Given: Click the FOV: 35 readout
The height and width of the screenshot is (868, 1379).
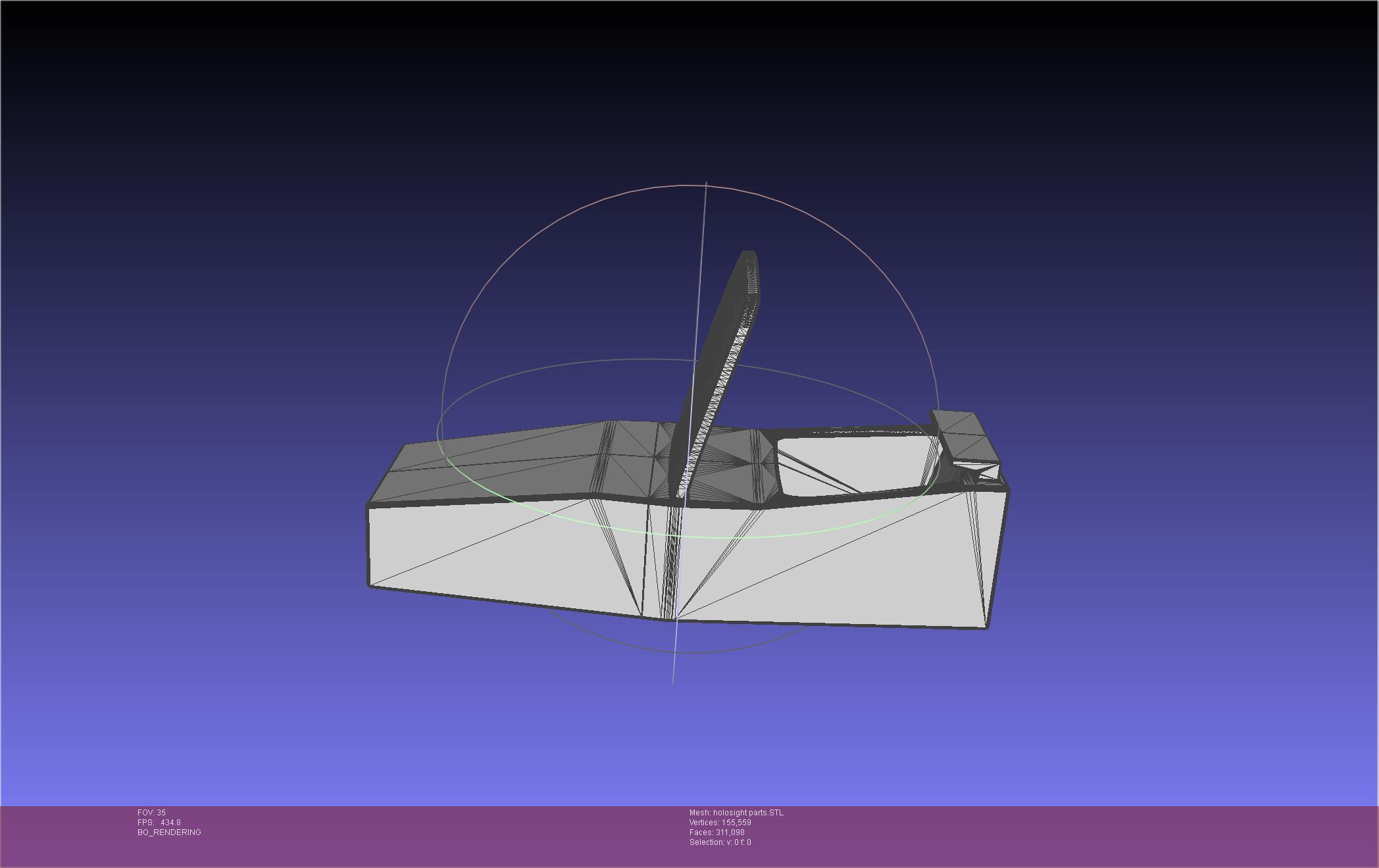Looking at the screenshot, I should click(151, 813).
